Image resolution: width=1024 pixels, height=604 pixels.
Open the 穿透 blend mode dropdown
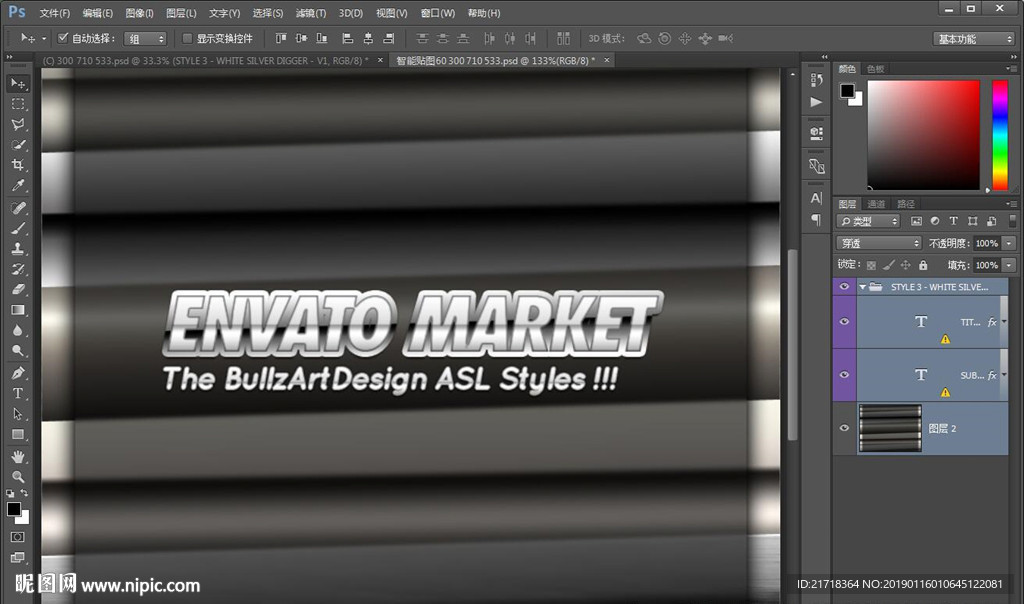[879, 243]
